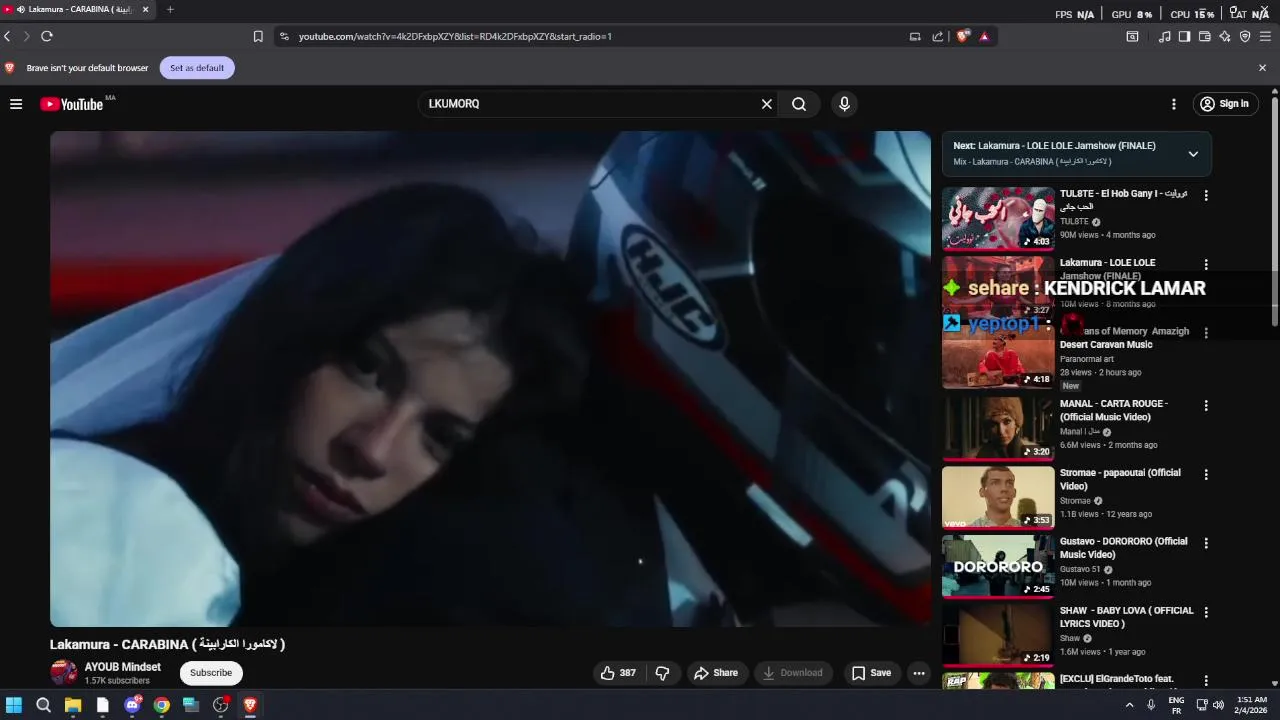
Task: Open Brave Wallet icon
Action: click(1205, 36)
